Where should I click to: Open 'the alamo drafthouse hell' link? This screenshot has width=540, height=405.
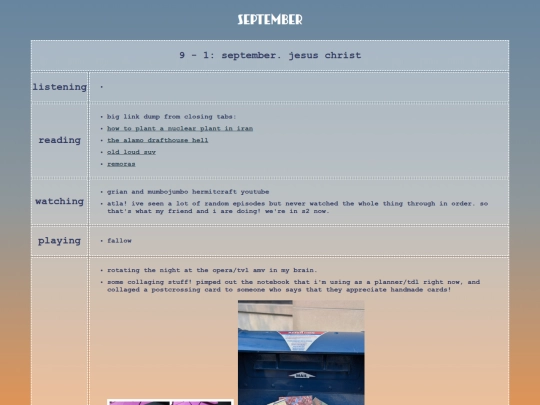157,140
